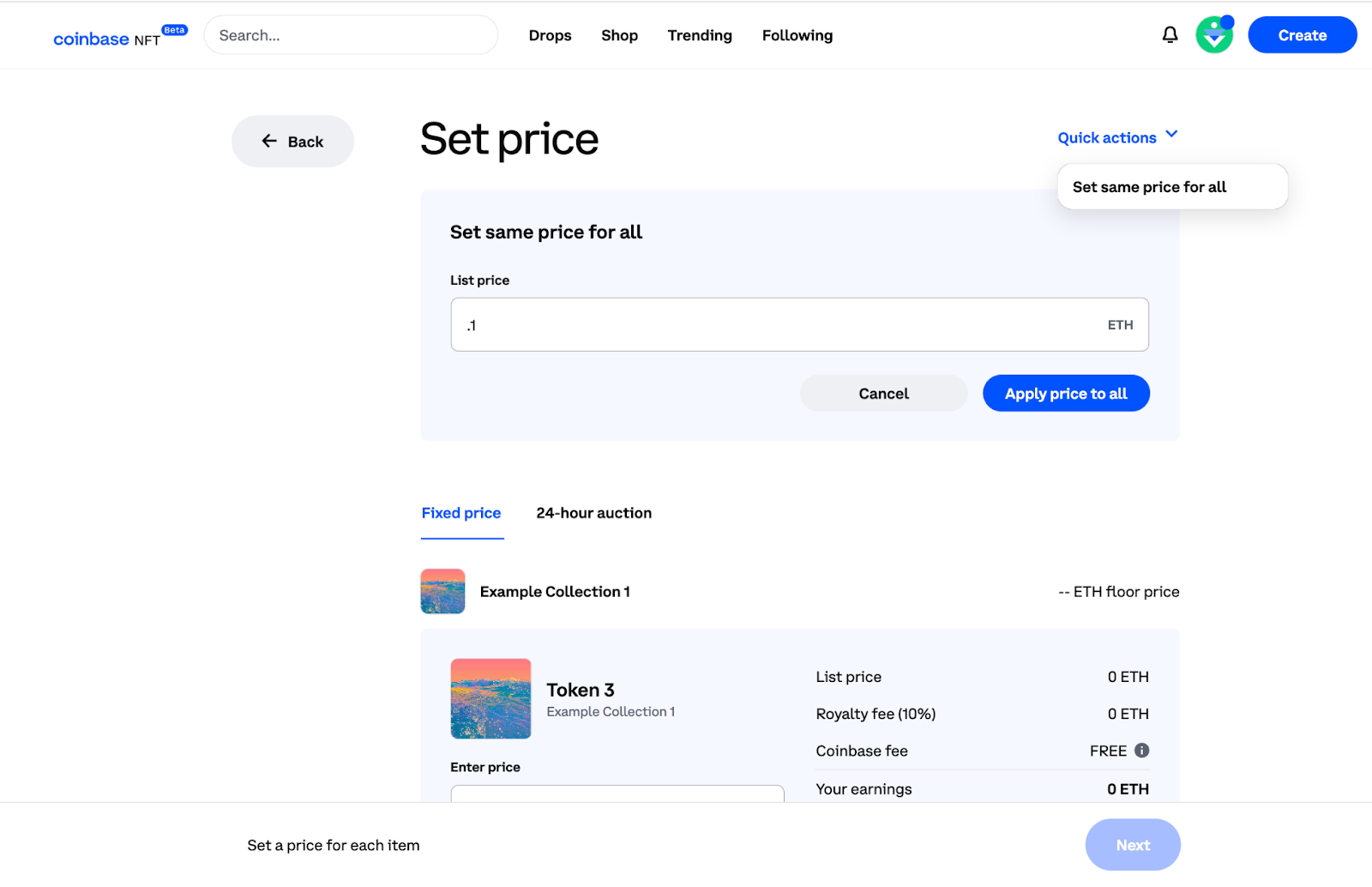Image resolution: width=1372 pixels, height=887 pixels.
Task: Open the Drops navigation link
Action: pos(550,35)
